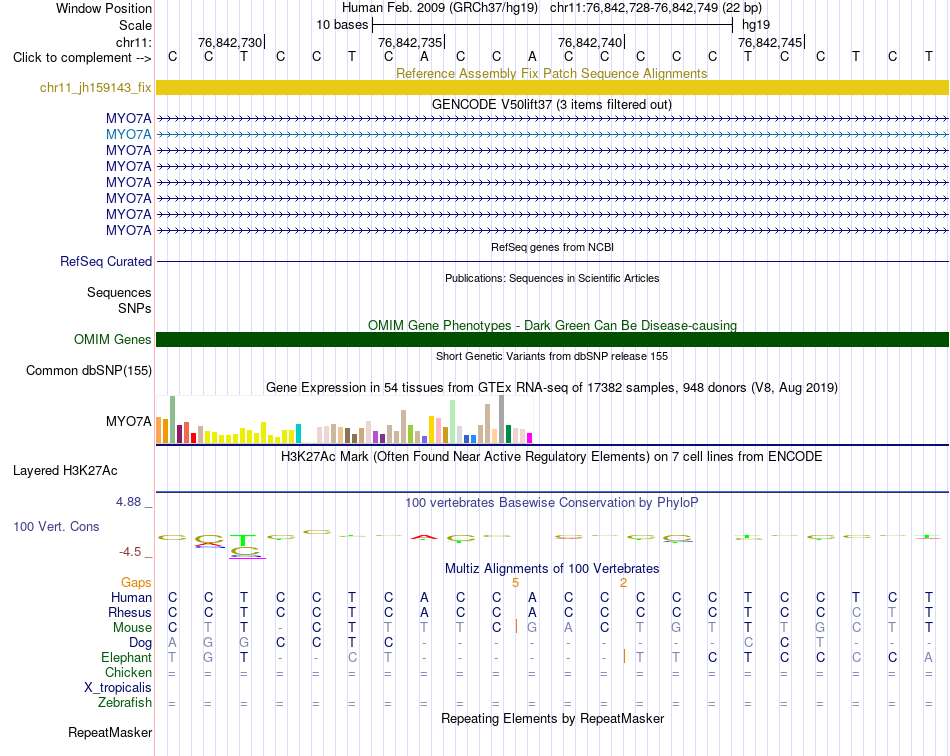Open the highlighted light-blue MYO7A transcript label
This screenshot has width=950, height=756.
pyautogui.click(x=128, y=134)
